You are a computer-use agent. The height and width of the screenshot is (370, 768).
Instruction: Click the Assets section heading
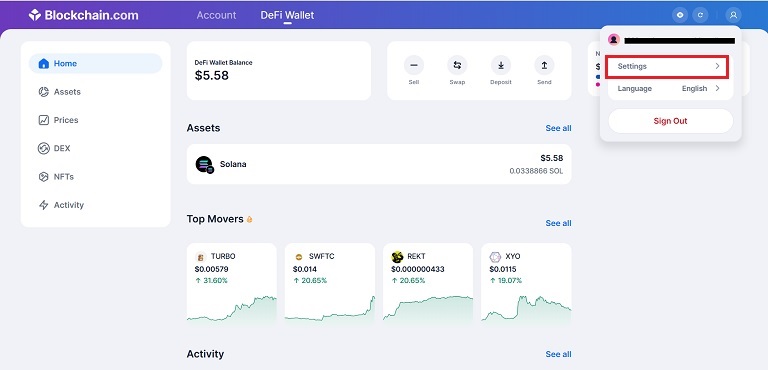203,128
